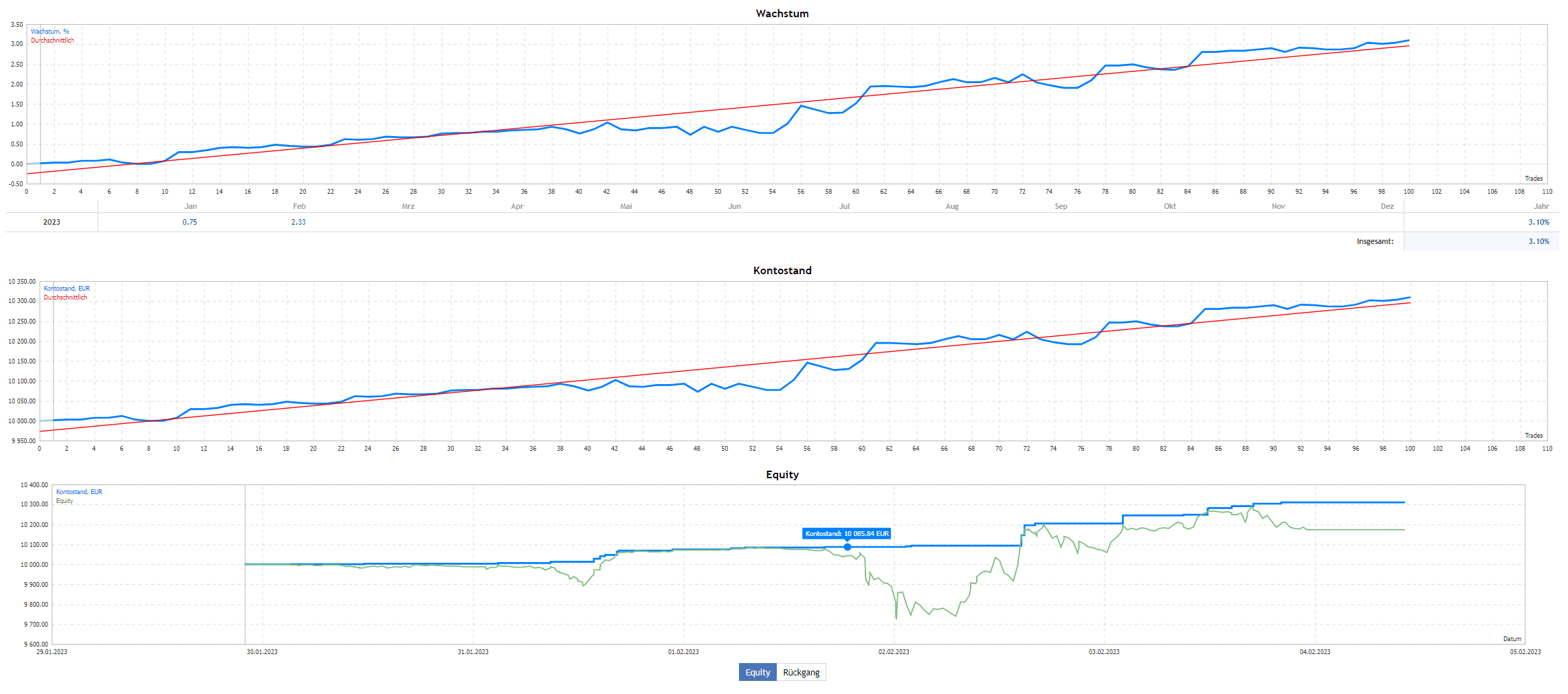Click the date label 30.01.2023
Image resolution: width=1568 pixels, height=694 pixels.
[262, 652]
